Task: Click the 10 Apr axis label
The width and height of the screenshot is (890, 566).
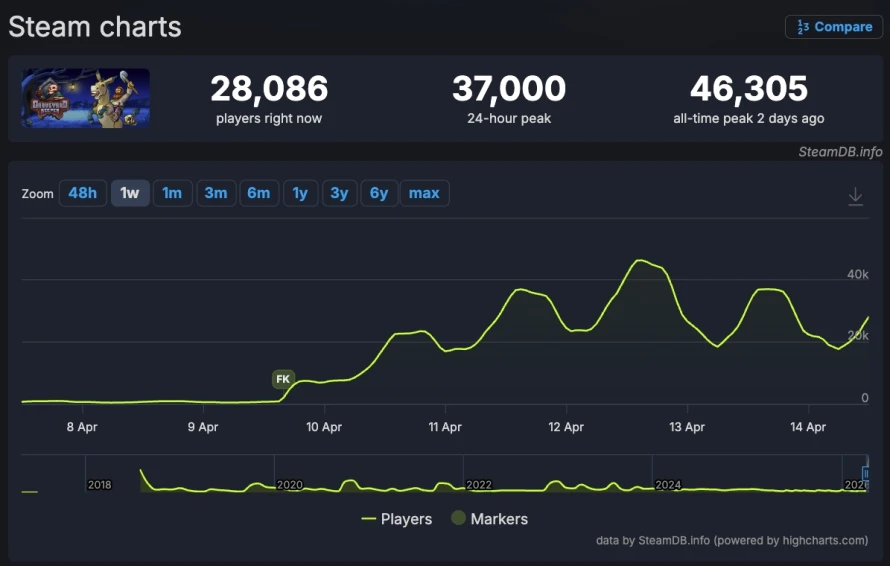Action: pyautogui.click(x=324, y=427)
